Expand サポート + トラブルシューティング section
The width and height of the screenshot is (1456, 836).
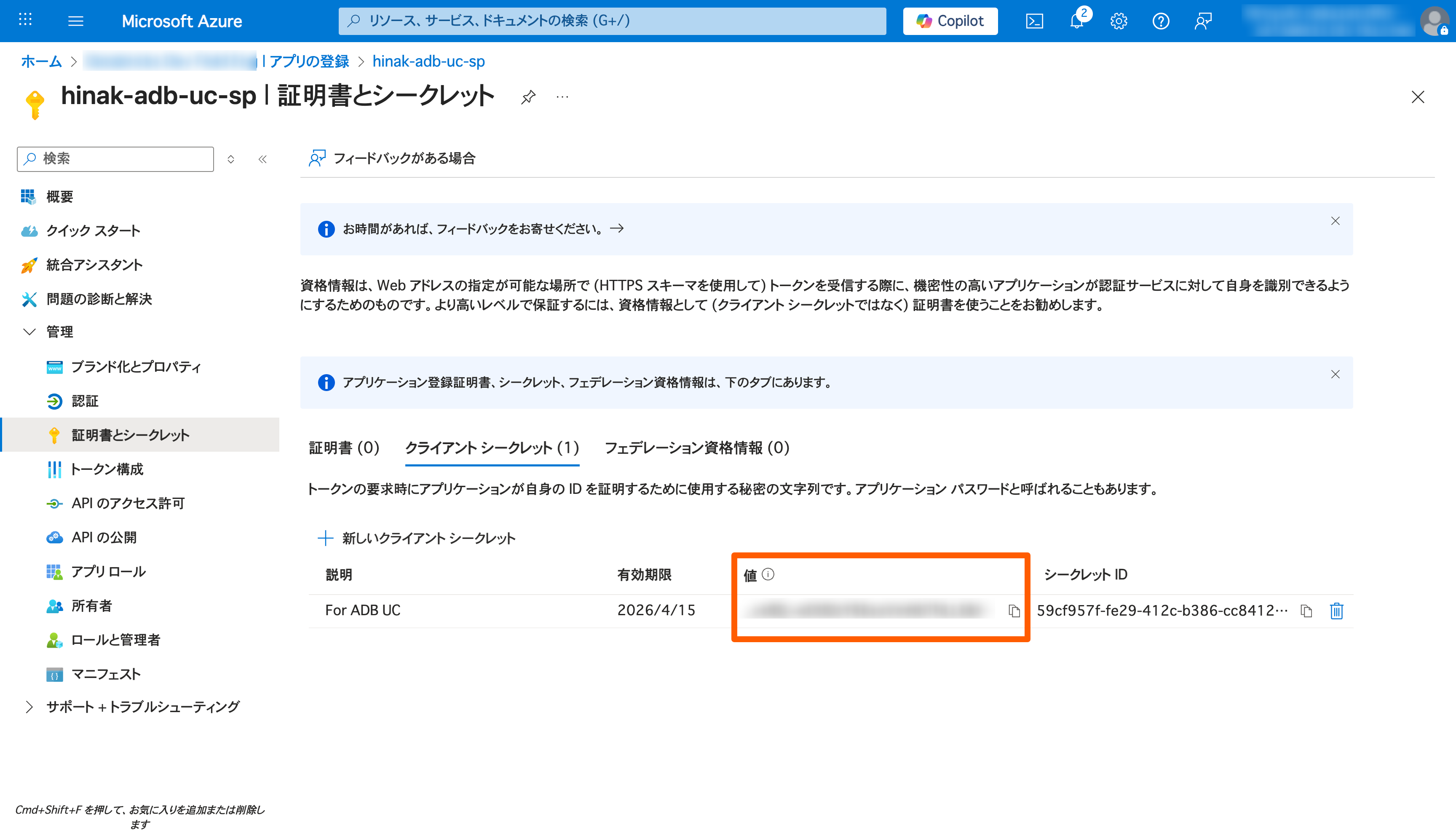click(x=29, y=707)
